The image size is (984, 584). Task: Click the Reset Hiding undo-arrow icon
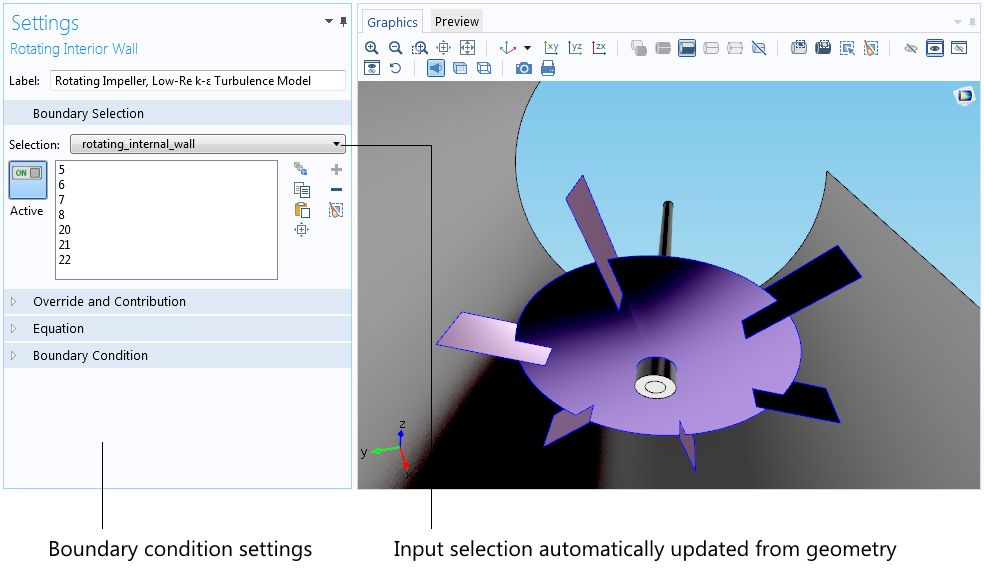395,68
